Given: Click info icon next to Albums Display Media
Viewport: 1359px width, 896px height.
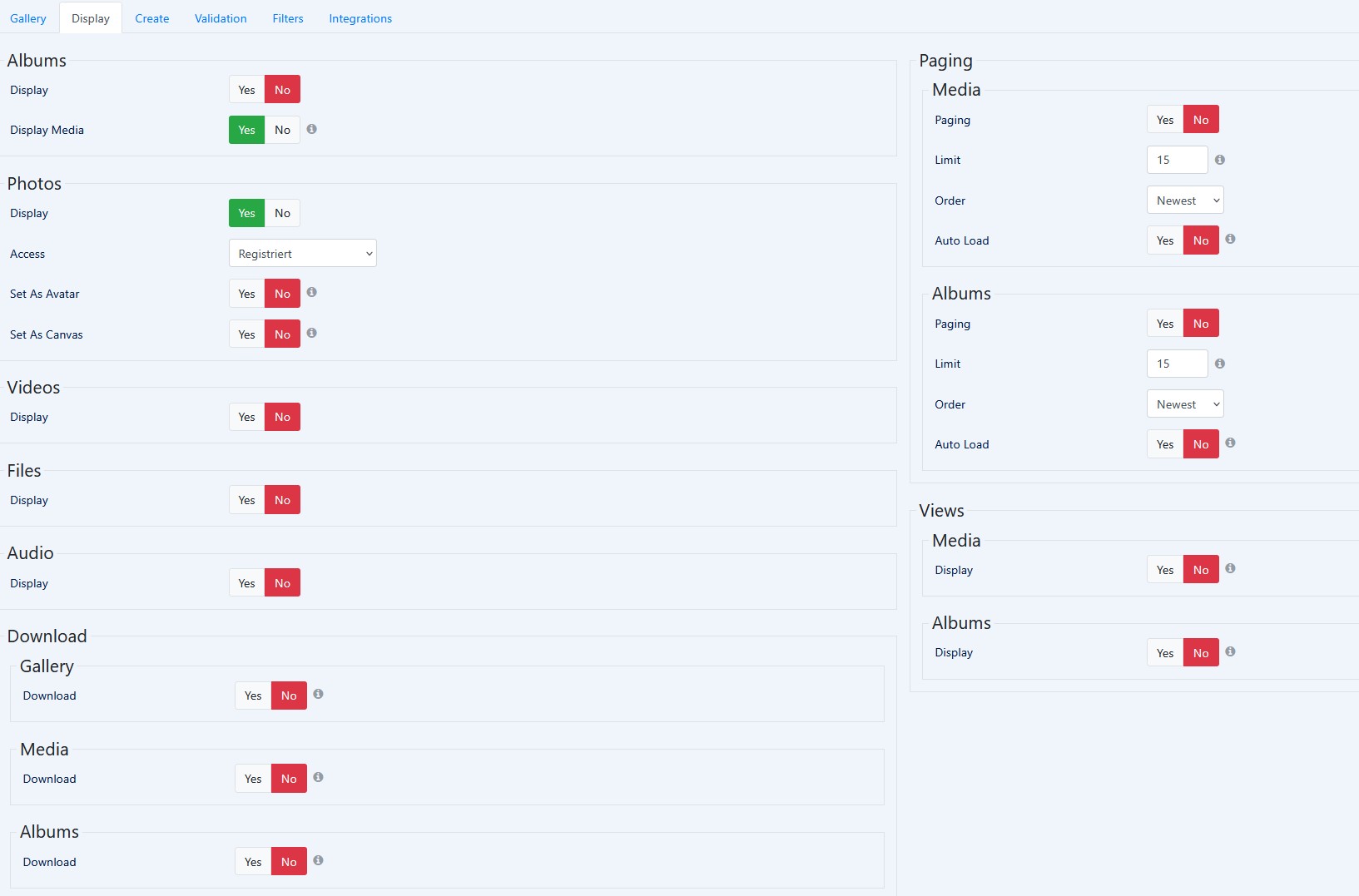Looking at the screenshot, I should tap(311, 129).
